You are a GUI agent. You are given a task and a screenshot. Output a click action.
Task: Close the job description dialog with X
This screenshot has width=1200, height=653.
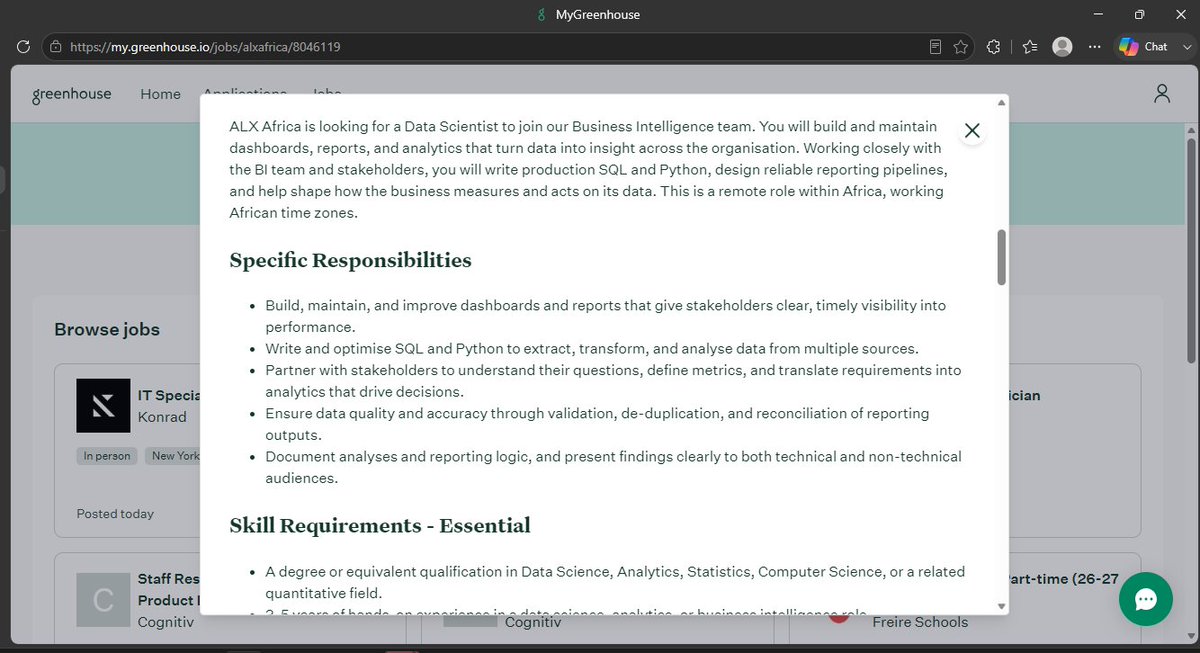pos(972,130)
